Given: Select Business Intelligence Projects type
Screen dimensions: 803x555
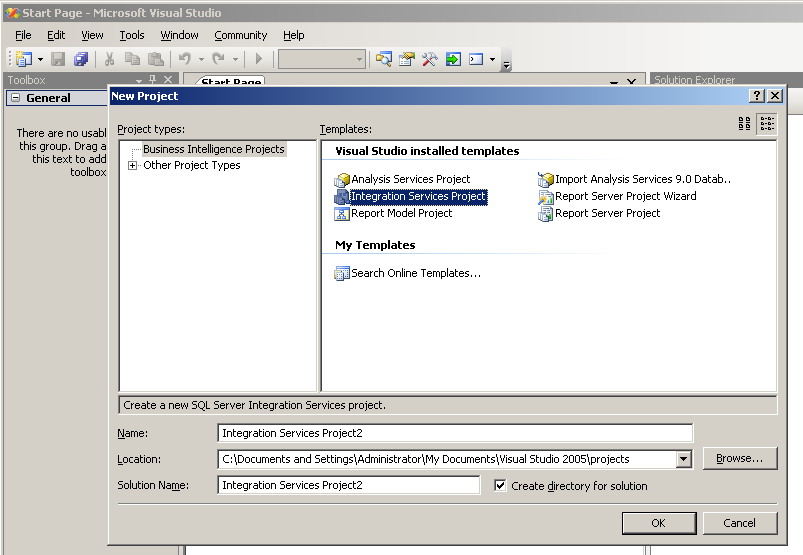Looking at the screenshot, I should (214, 149).
